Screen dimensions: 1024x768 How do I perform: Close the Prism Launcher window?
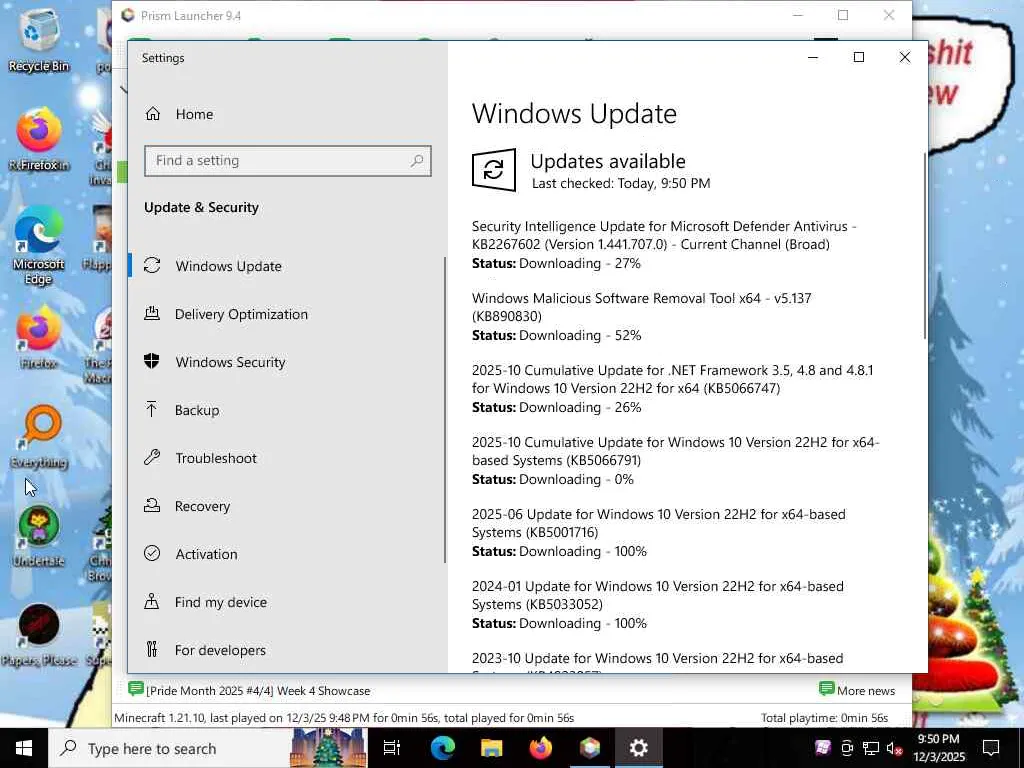pyautogui.click(x=889, y=15)
